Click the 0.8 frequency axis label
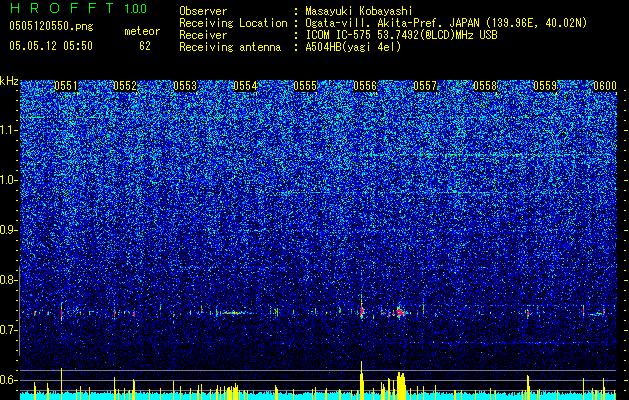The width and height of the screenshot is (629, 400). (8, 280)
